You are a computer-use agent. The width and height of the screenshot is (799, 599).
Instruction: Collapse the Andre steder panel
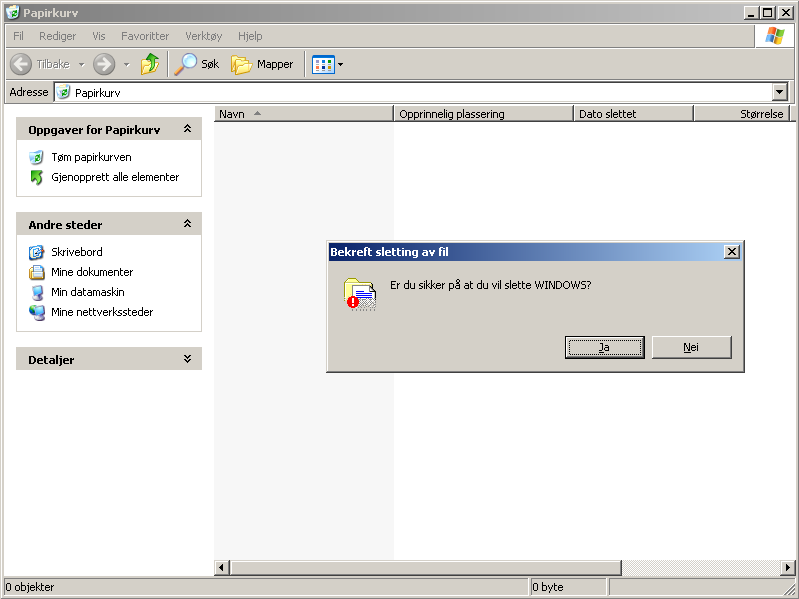click(x=188, y=224)
